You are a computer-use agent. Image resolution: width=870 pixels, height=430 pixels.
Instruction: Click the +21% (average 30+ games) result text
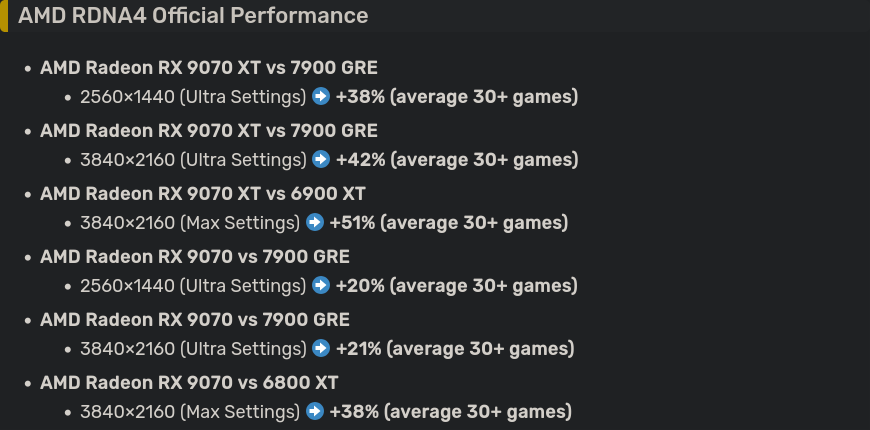pyautogui.click(x=455, y=349)
